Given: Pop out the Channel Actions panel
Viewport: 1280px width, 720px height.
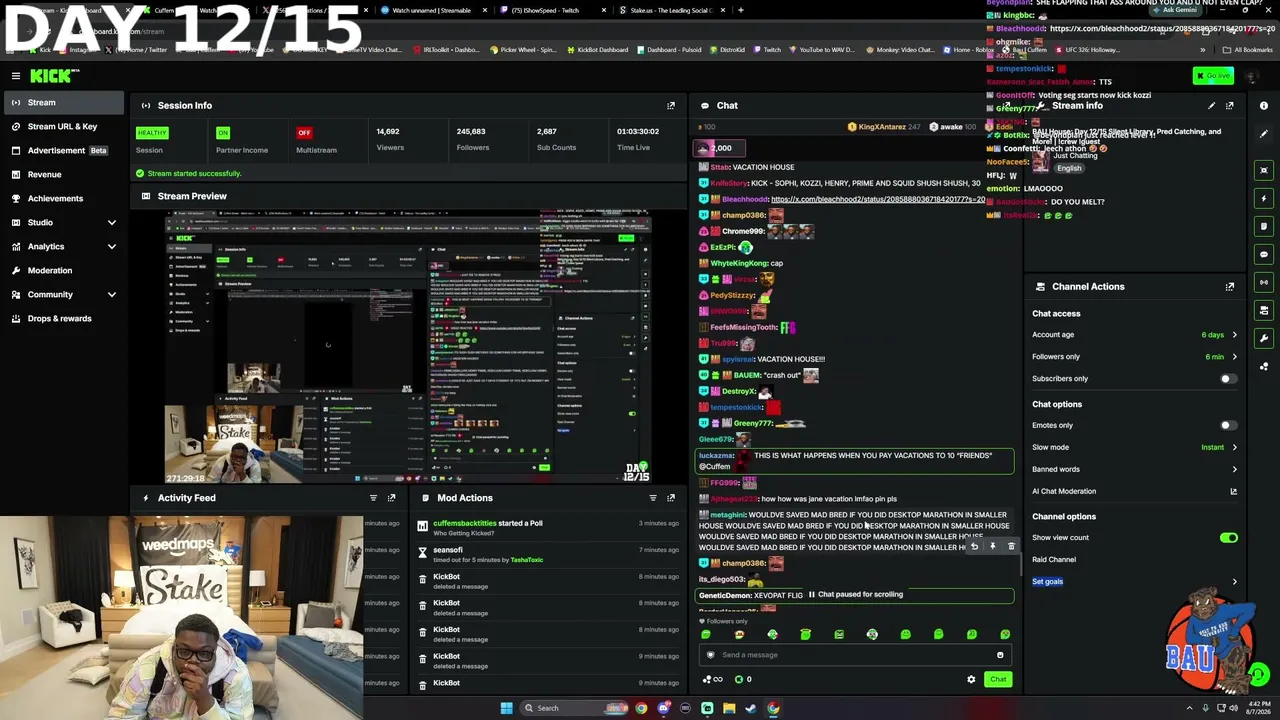Looking at the screenshot, I should (x=1230, y=287).
